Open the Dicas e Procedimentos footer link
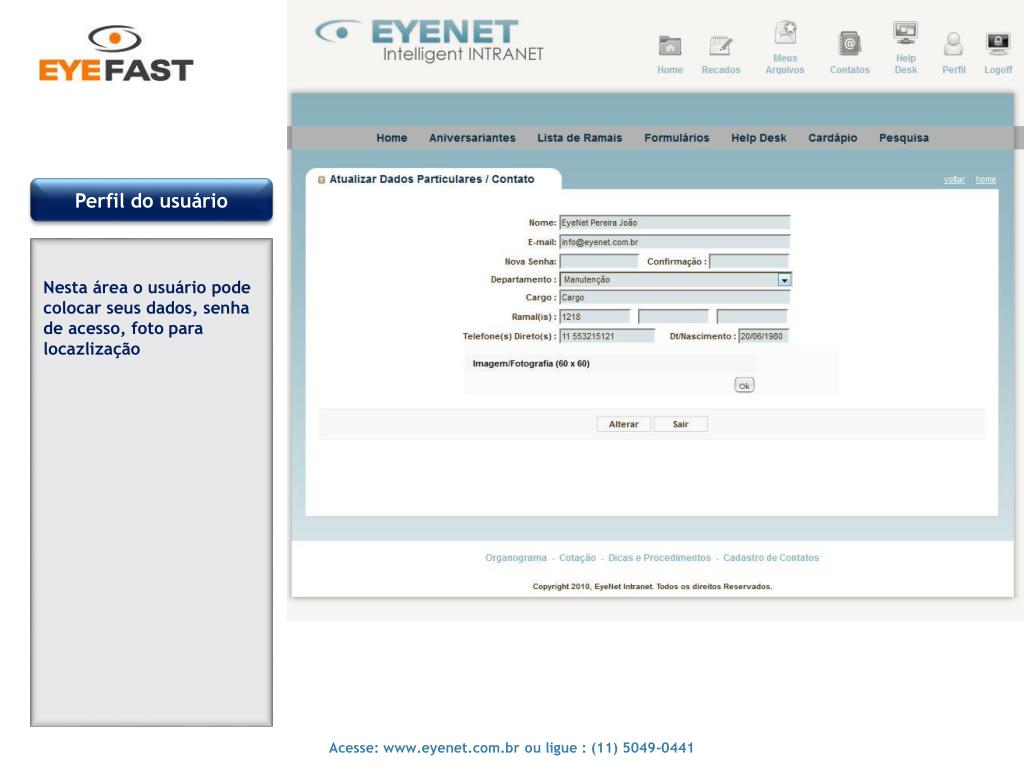This screenshot has height=768, width=1024. [x=659, y=558]
